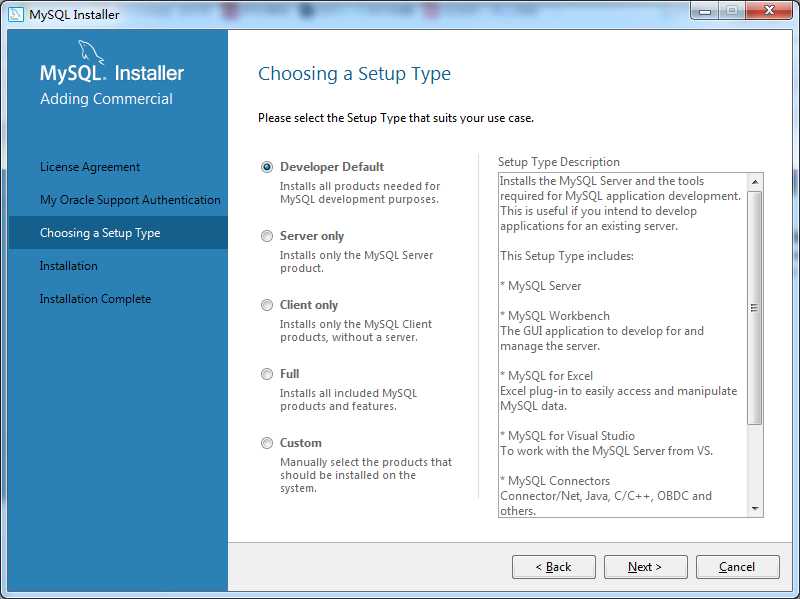Click the Maximize window button

(x=732, y=11)
